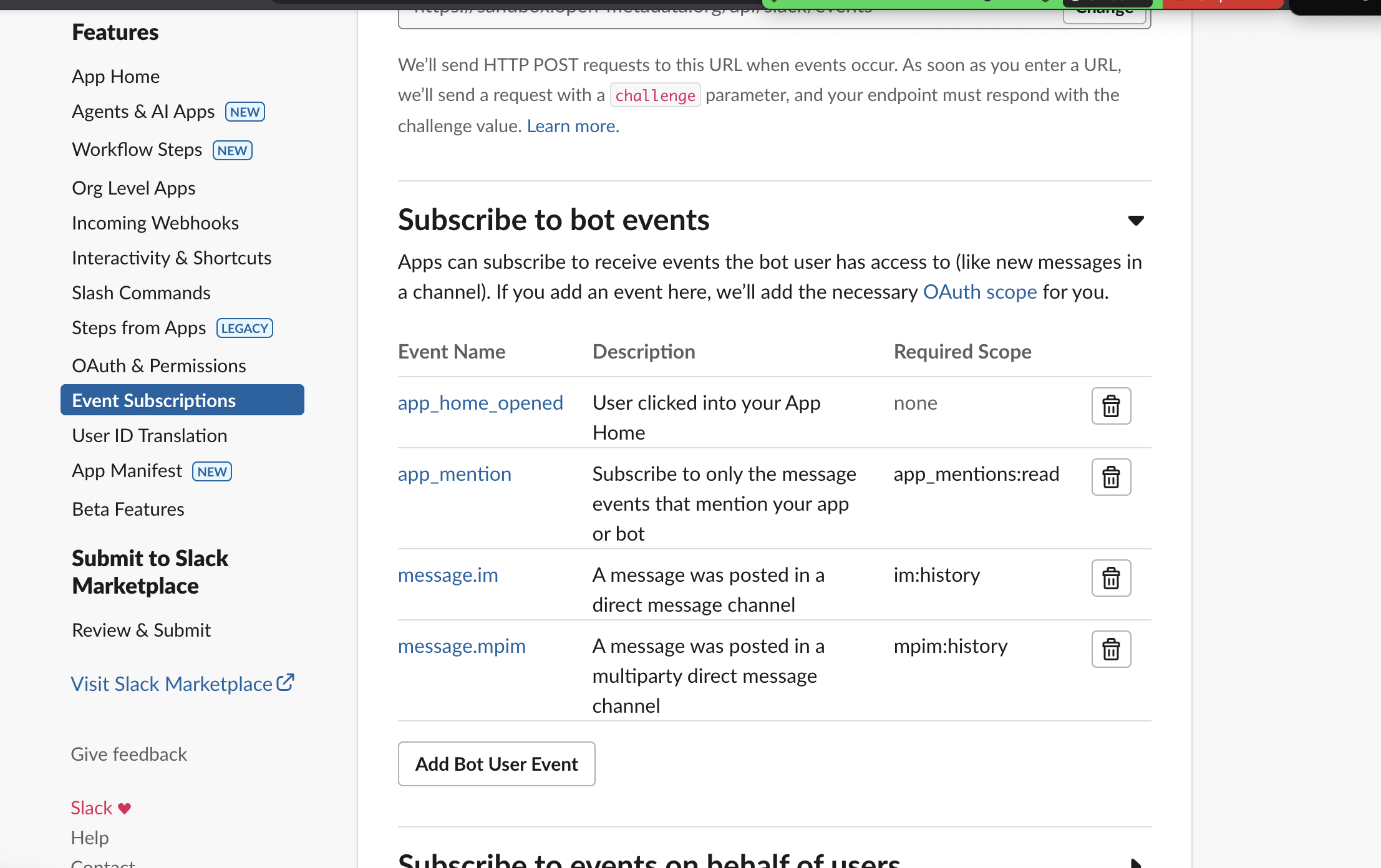Follow the OAuth scope link
Image resolution: width=1381 pixels, height=868 pixels.
(979, 292)
